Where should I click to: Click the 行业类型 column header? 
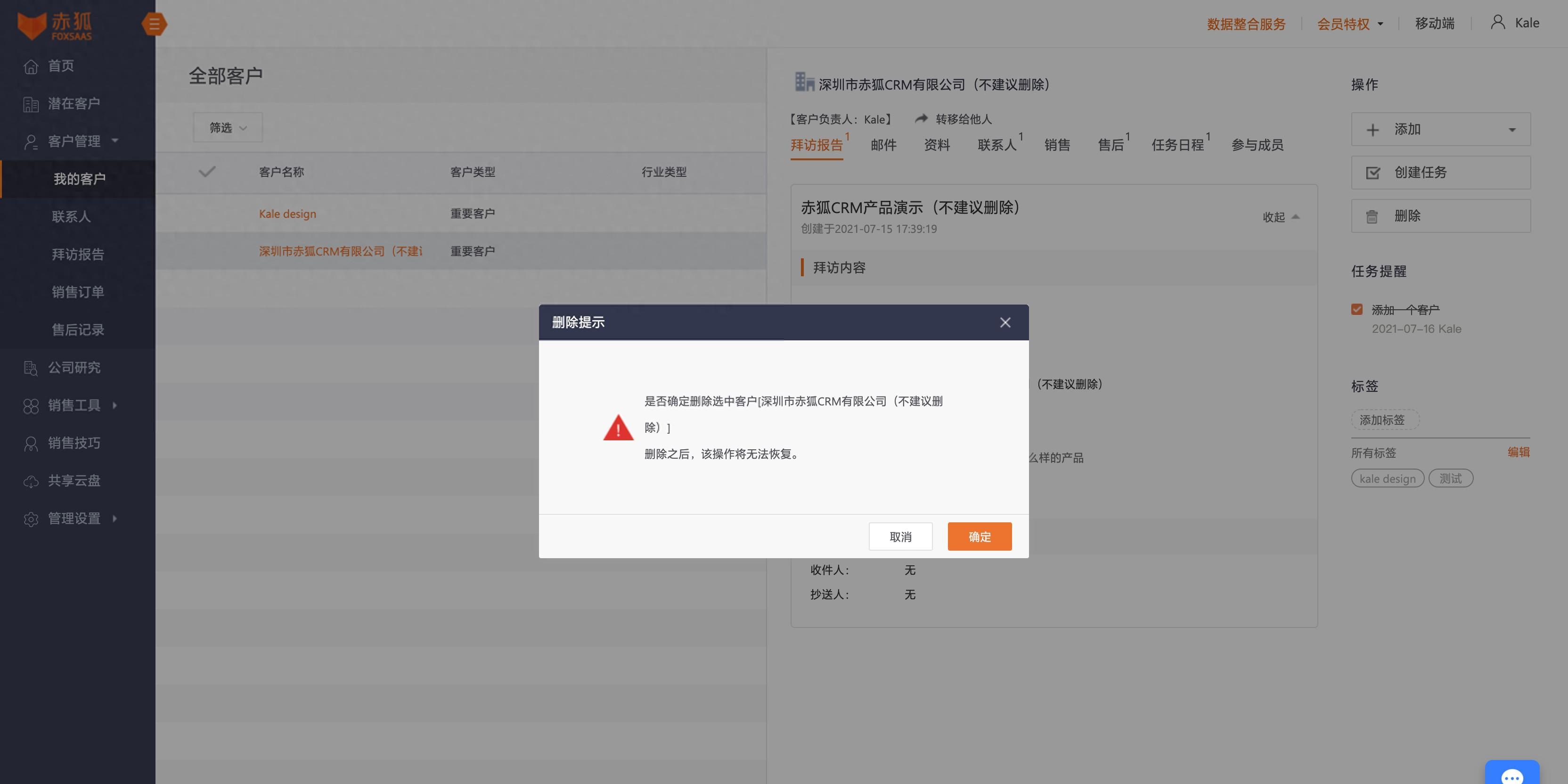pos(663,172)
